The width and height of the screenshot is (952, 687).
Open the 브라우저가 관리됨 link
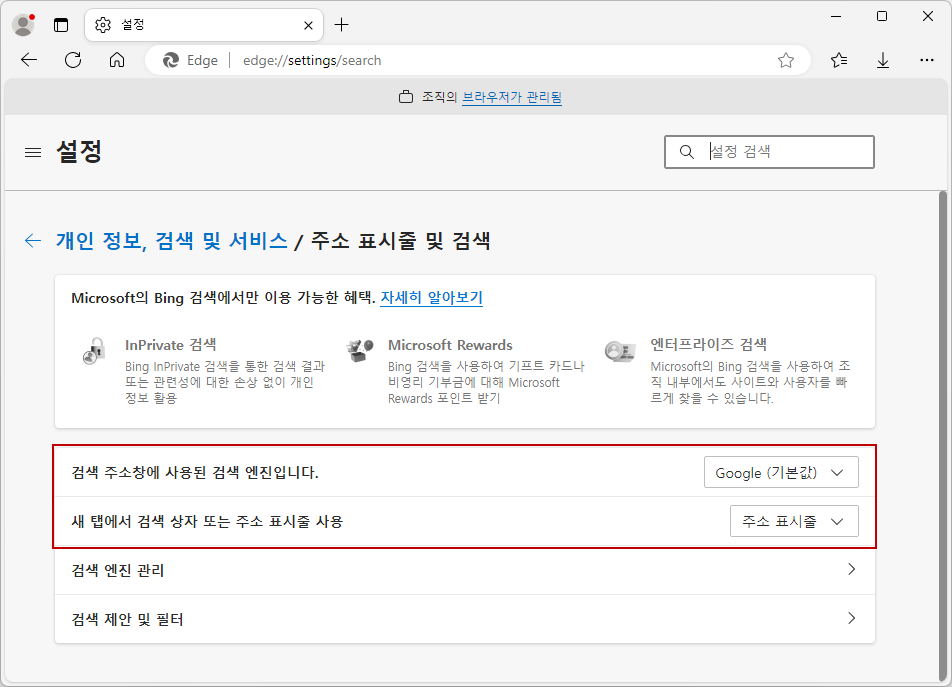pos(512,97)
